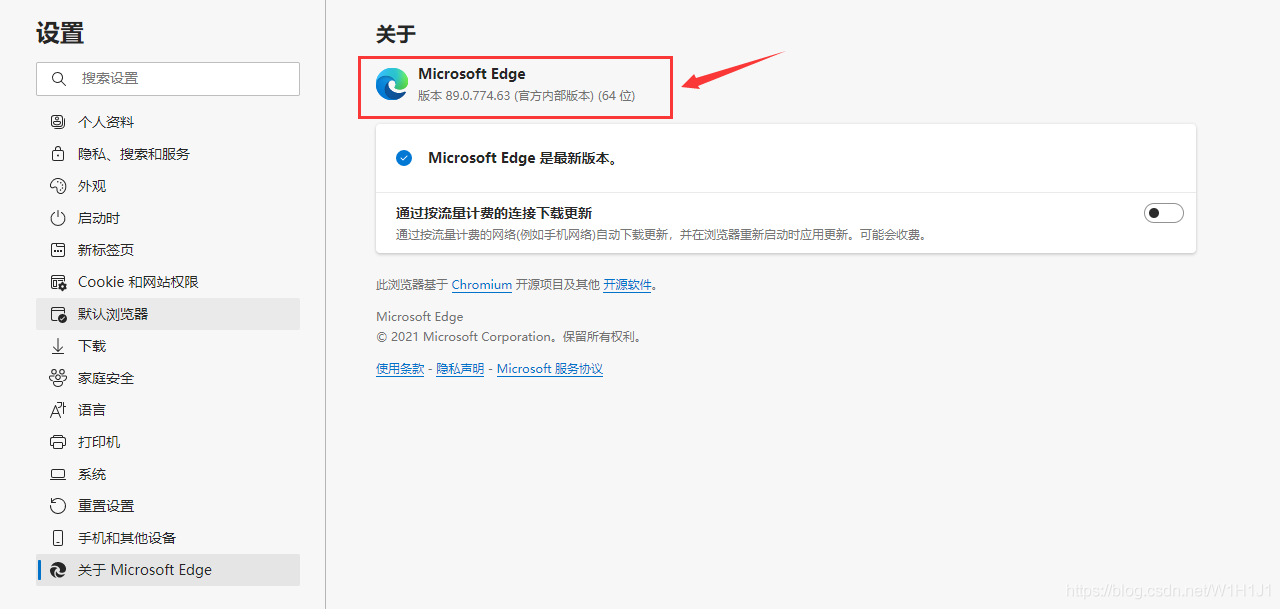Go to 外观 settings
Screen dimensions: 1280x609
[x=168, y=186]
